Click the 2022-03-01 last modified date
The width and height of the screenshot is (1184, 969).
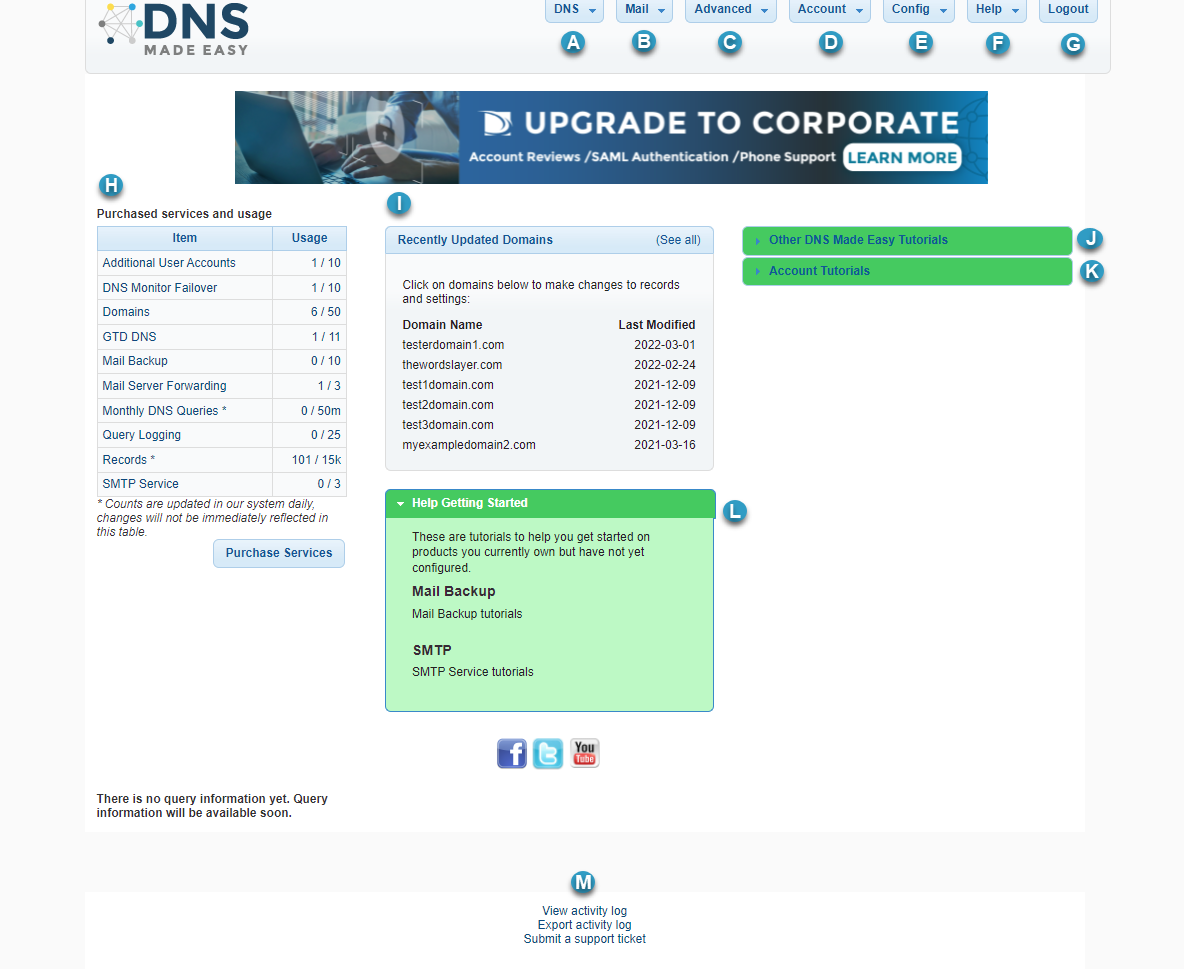664,345
